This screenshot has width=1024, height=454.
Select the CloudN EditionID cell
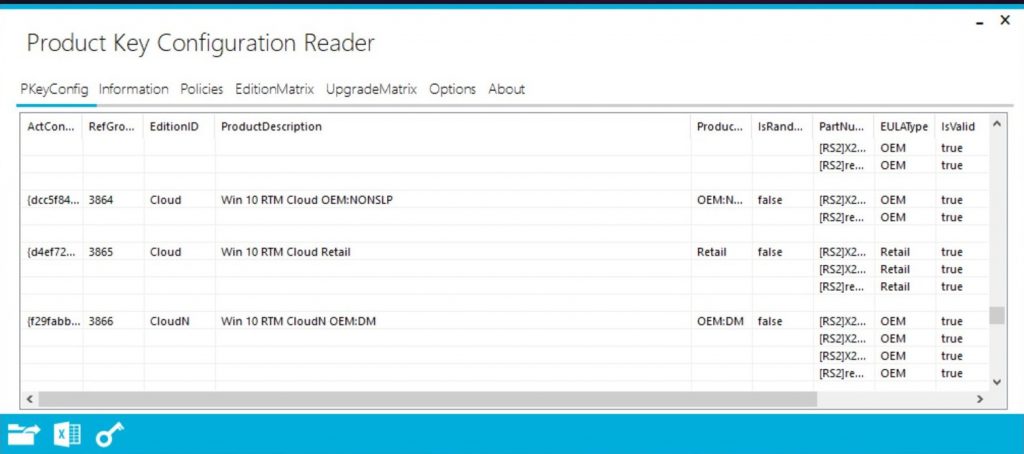click(179, 321)
